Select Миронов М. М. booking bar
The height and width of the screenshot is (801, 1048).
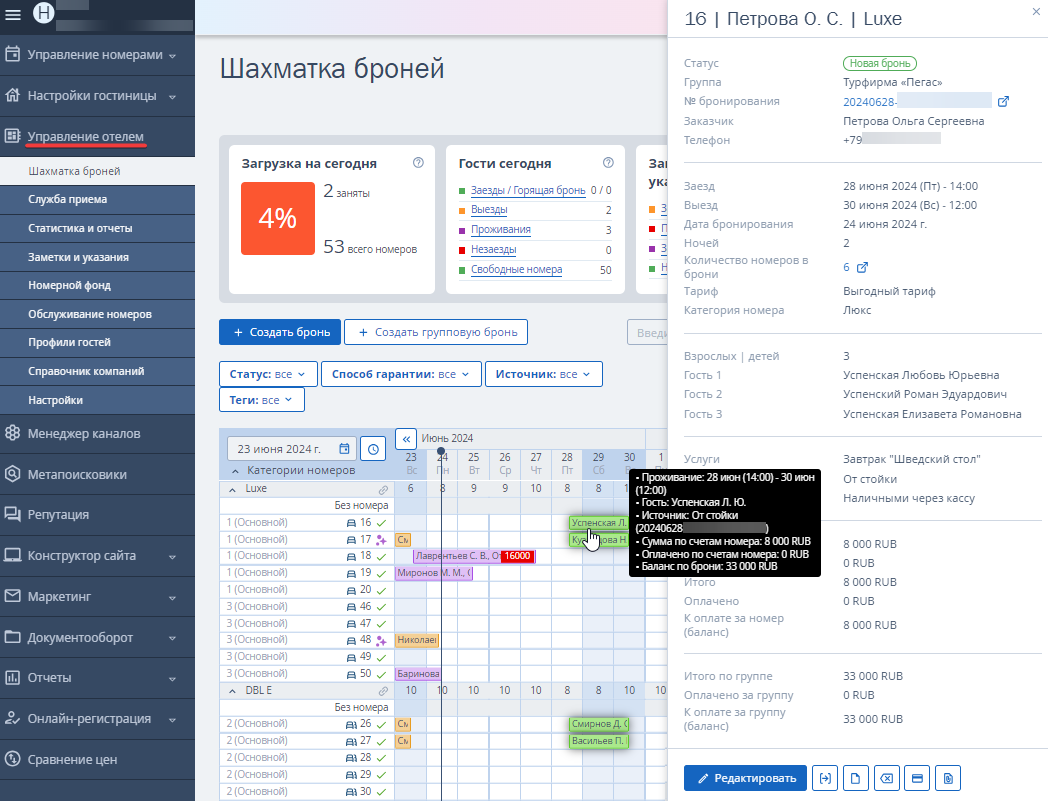[x=434, y=573]
